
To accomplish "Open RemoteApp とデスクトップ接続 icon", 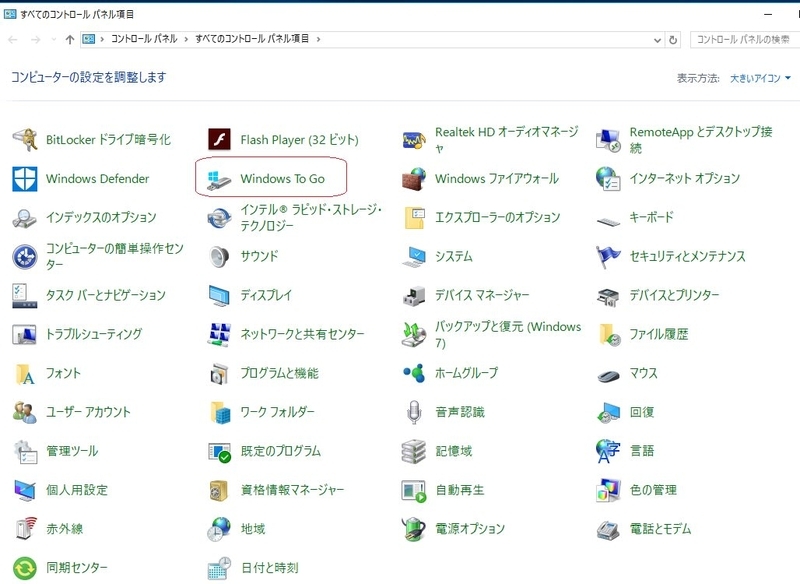I will point(608,139).
